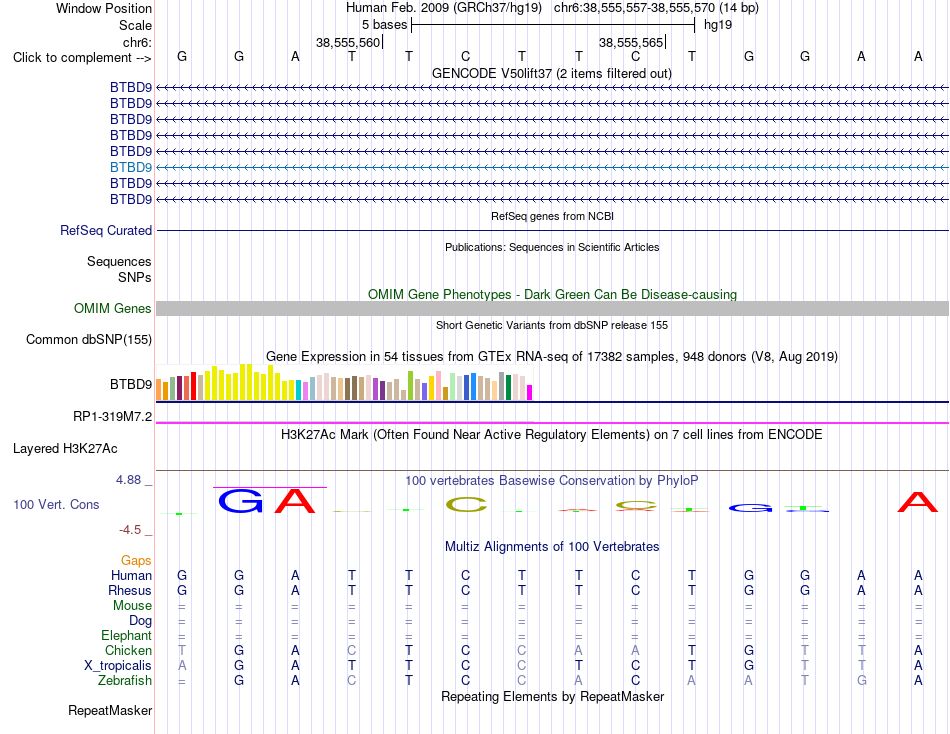Screen dimensions: 950x734
Task: Click 'Repeating Elements by RepeatMasker' track title
Action: [552, 696]
